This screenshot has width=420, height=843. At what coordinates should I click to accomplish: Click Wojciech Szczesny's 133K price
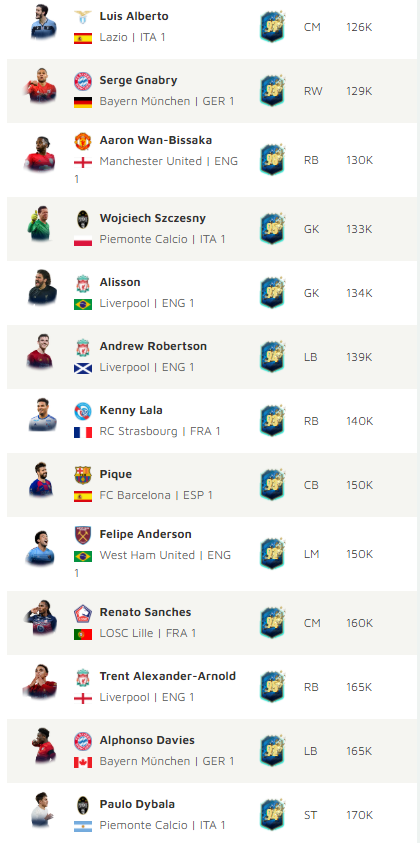pos(359,229)
